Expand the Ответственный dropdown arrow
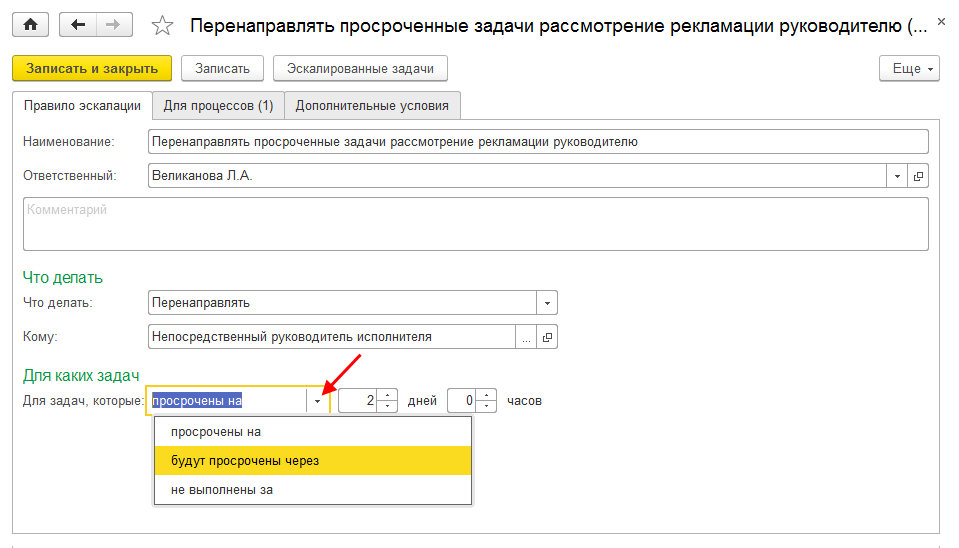The image size is (959, 548). click(897, 176)
